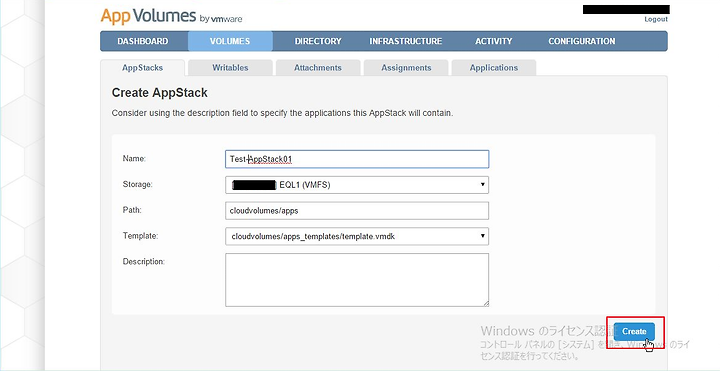Click the Path: label
This screenshot has width=720, height=371.
click(132, 210)
